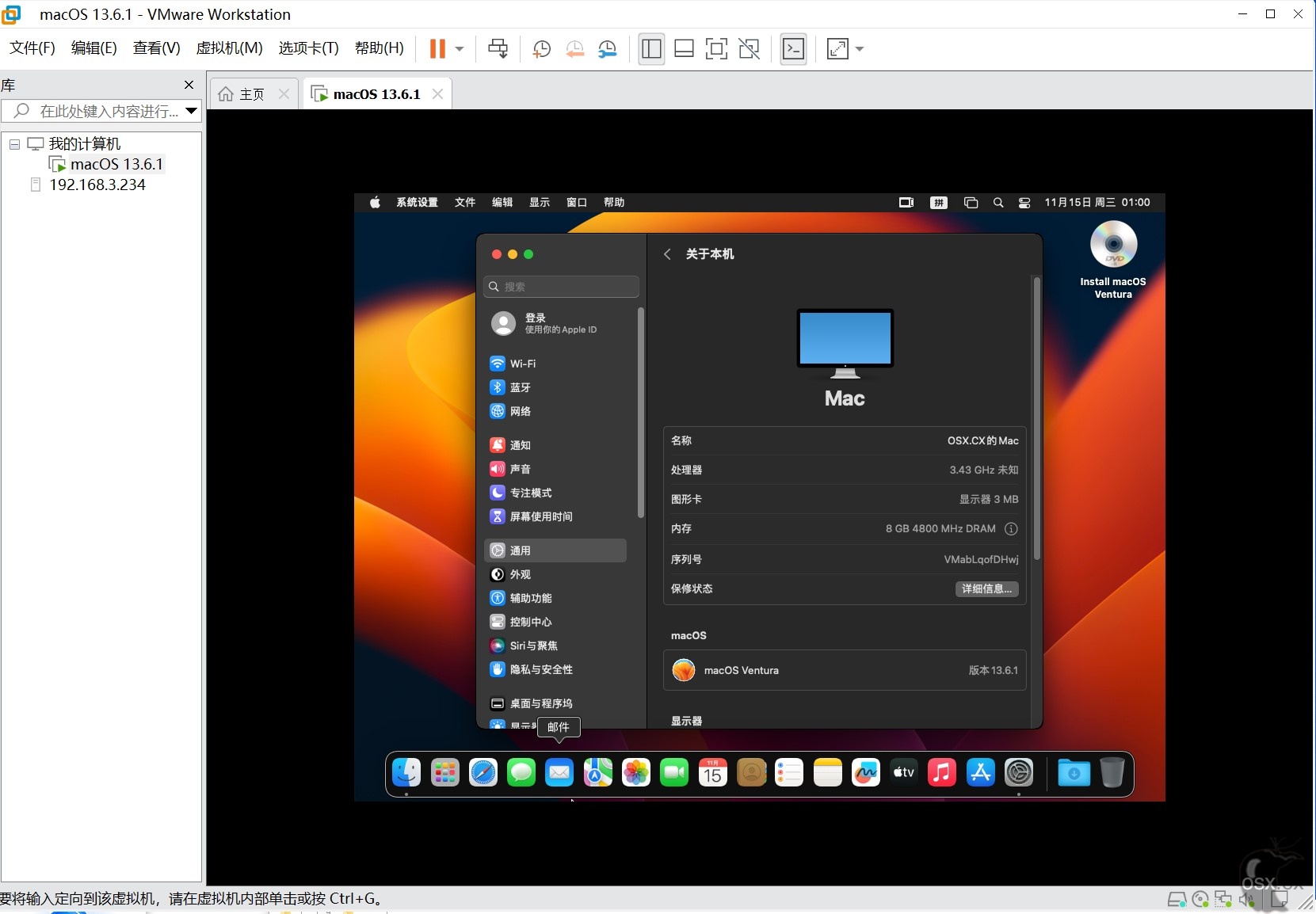Viewport: 1316px width, 914px height.
Task: Open Safari from the Dock
Action: (x=483, y=772)
